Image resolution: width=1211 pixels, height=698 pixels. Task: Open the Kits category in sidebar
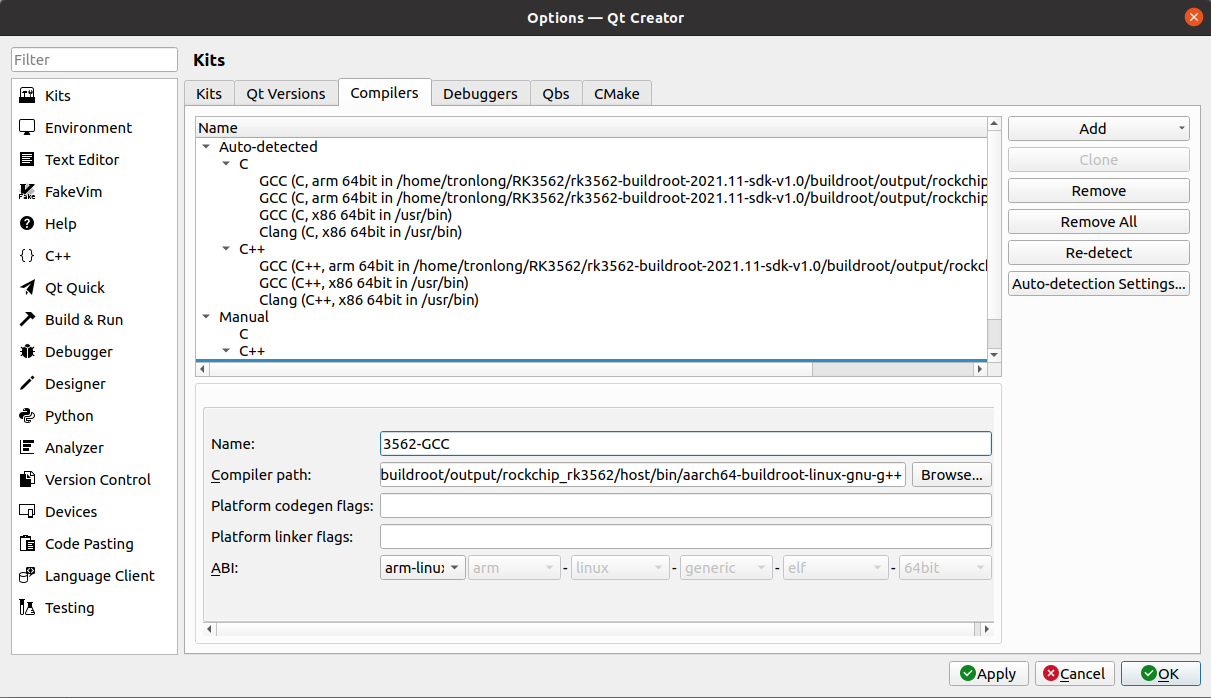coord(94,96)
